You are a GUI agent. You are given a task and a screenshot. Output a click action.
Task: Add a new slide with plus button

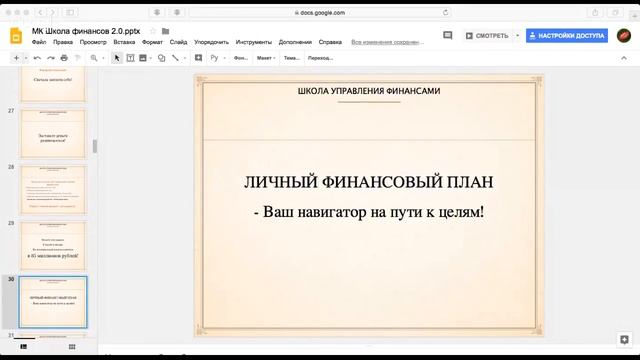click(x=16, y=58)
